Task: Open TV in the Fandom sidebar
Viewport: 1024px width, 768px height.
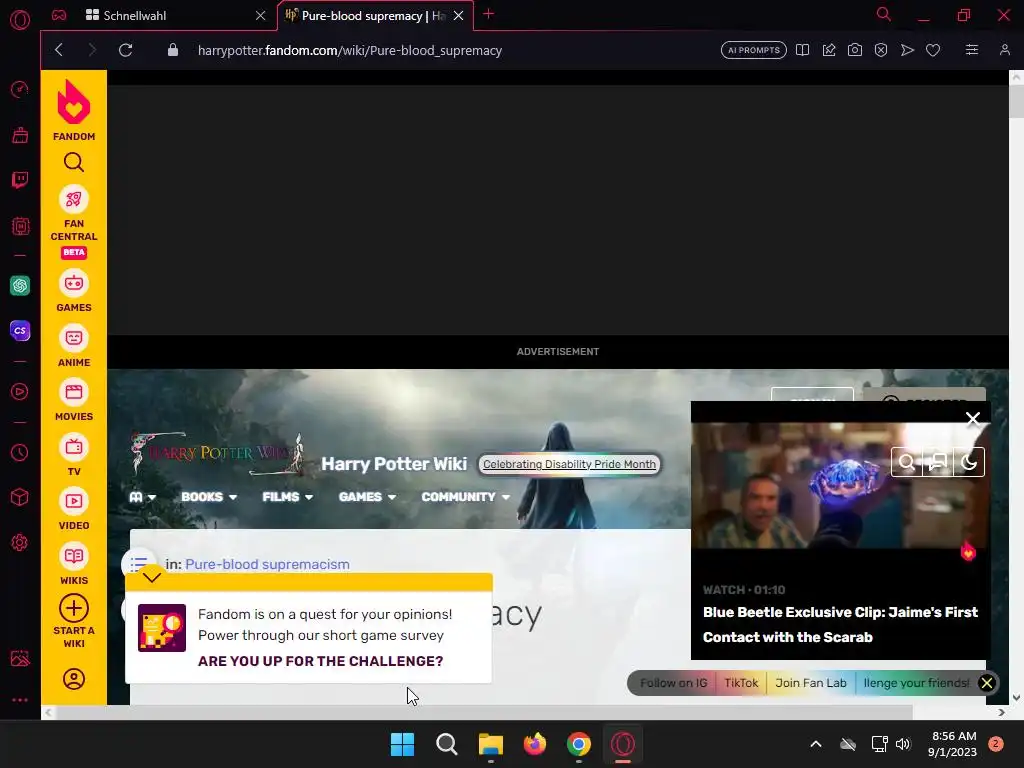Action: pos(74,455)
